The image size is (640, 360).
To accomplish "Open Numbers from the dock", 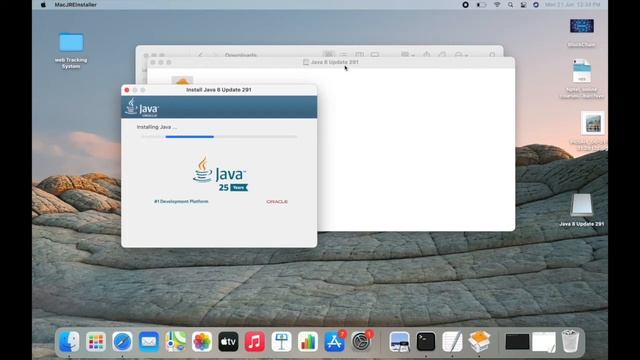I will (x=308, y=341).
